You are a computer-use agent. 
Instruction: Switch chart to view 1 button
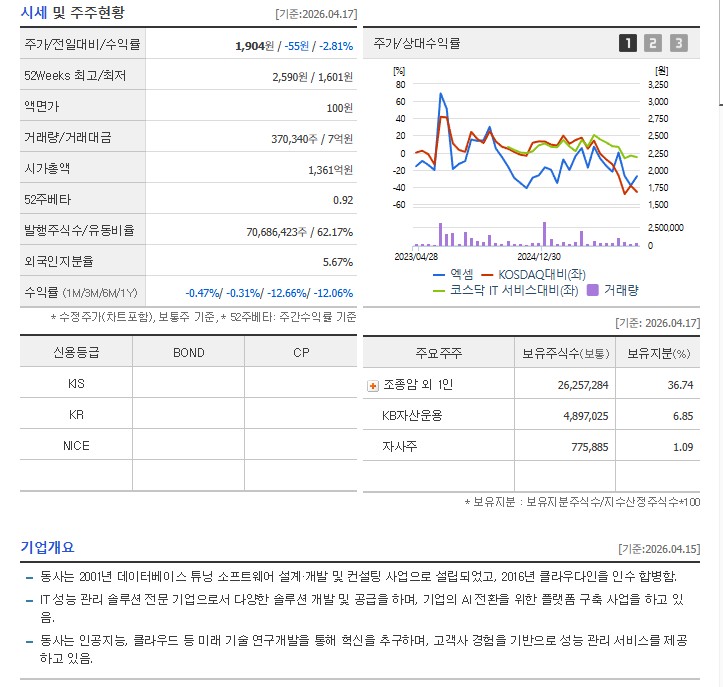click(628, 43)
